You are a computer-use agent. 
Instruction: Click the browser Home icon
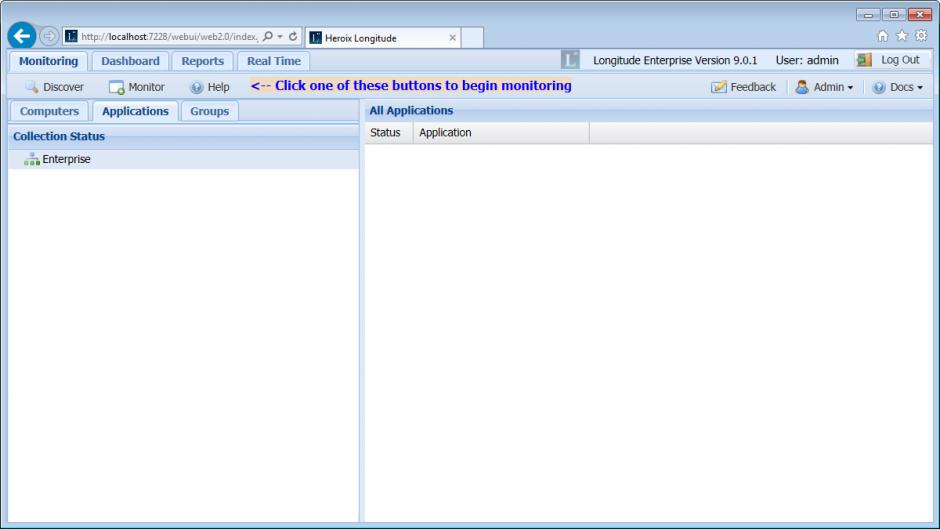pos(882,36)
